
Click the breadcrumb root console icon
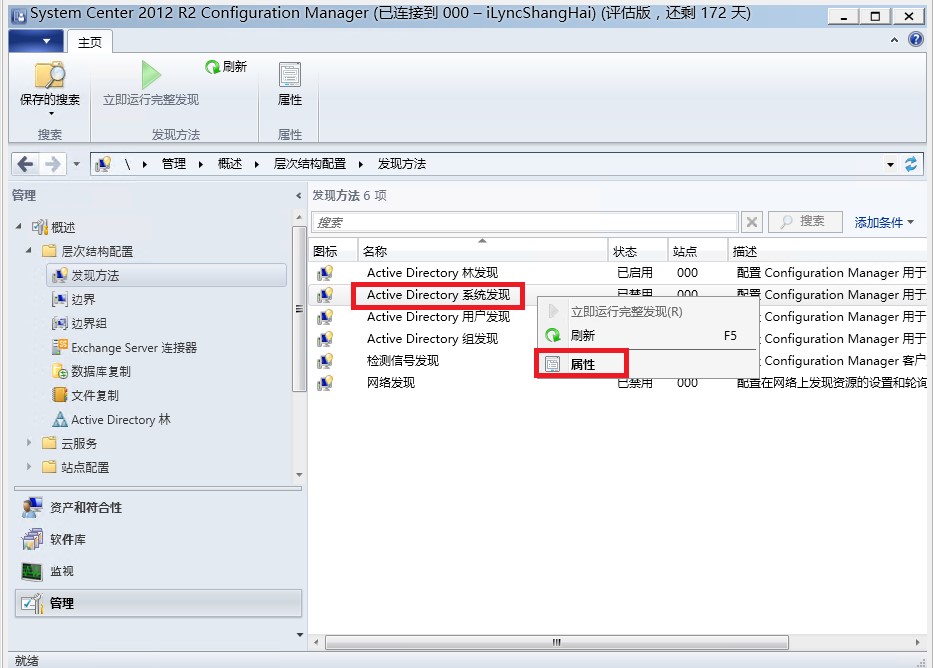point(104,164)
